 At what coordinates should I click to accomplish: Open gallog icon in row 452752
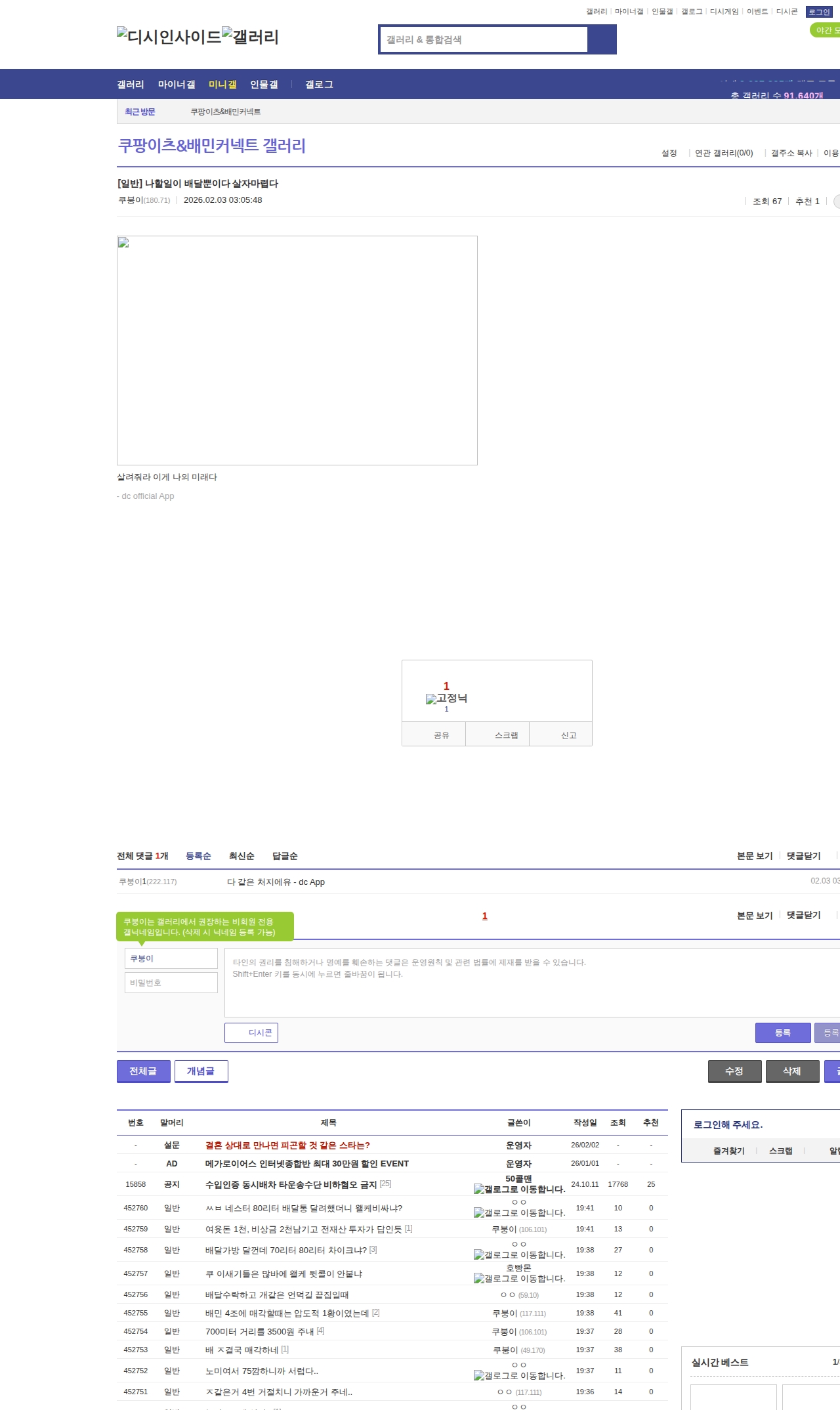click(519, 1375)
